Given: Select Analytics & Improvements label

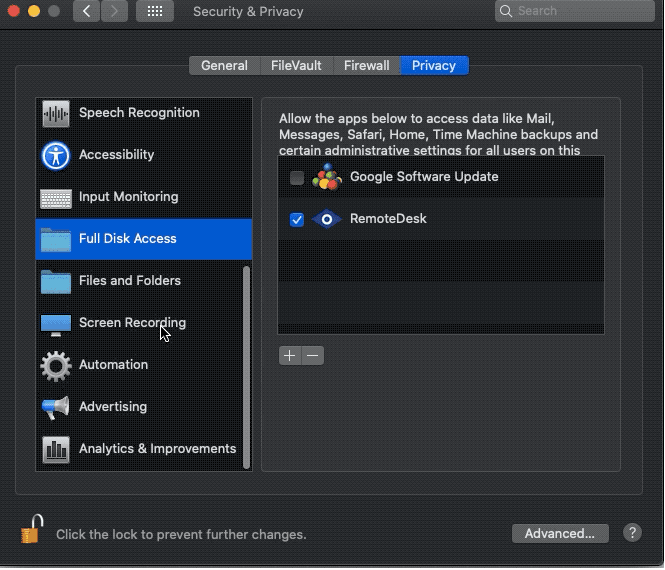Looking at the screenshot, I should pyautogui.click(x=157, y=449).
